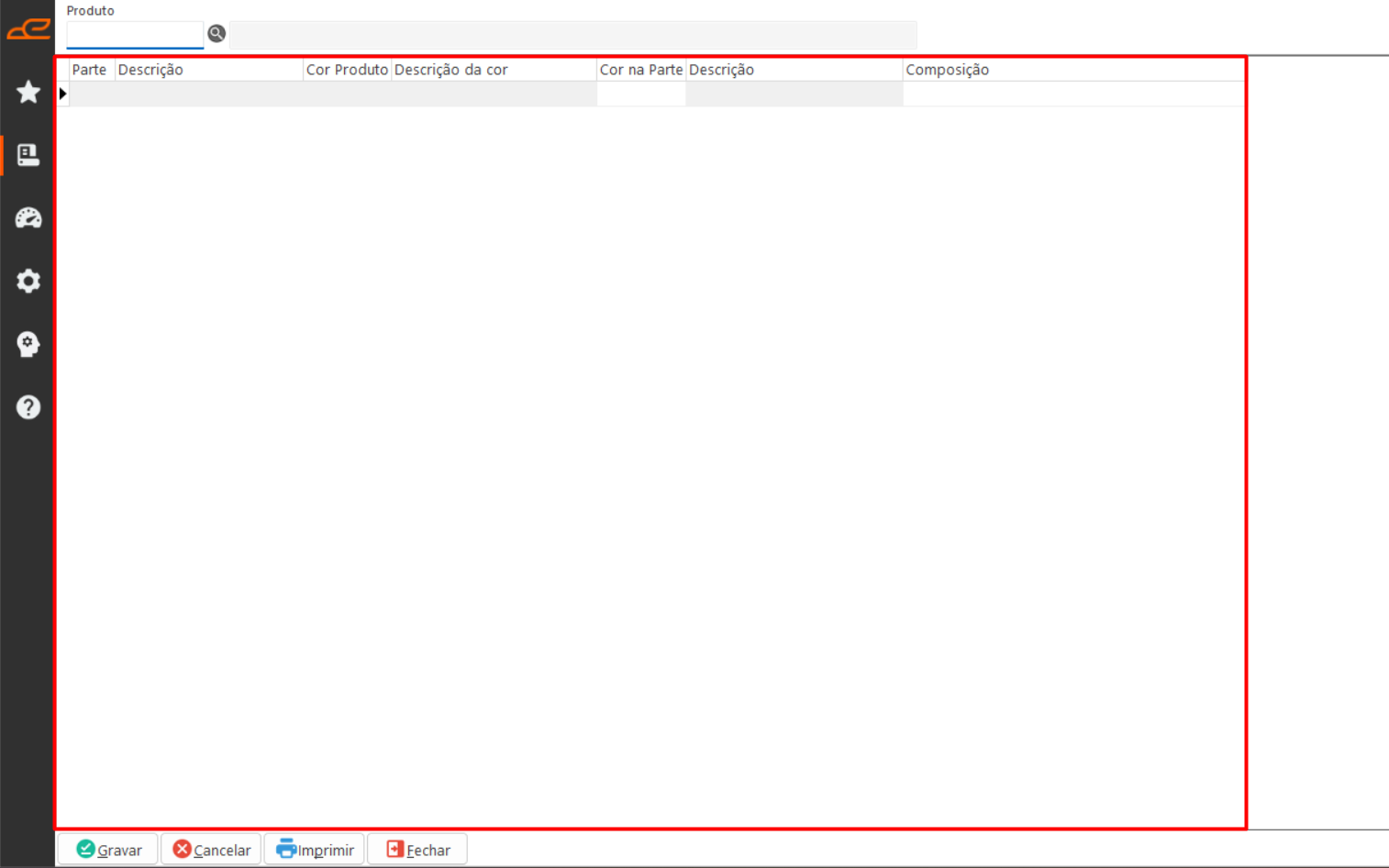The image size is (1389, 868).
Task: Open the head-with-gear intelligence icon
Action: (x=28, y=344)
